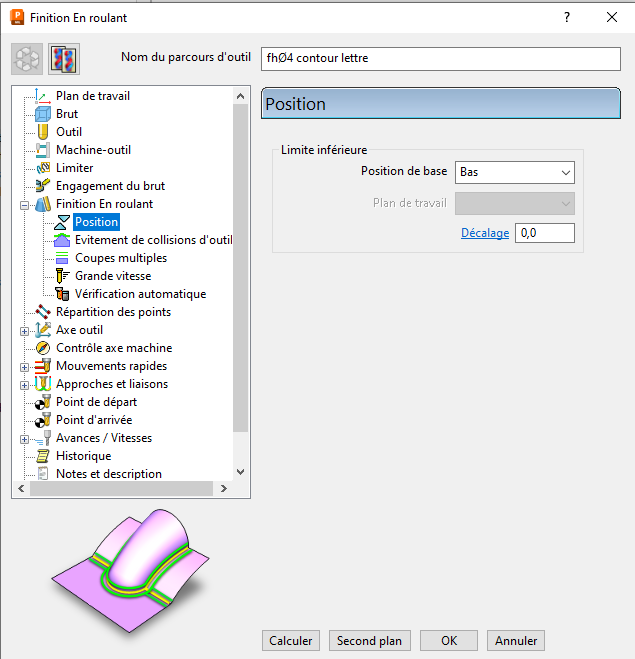
Task: Collapse the Finition En roulant node
Action: click(x=24, y=206)
